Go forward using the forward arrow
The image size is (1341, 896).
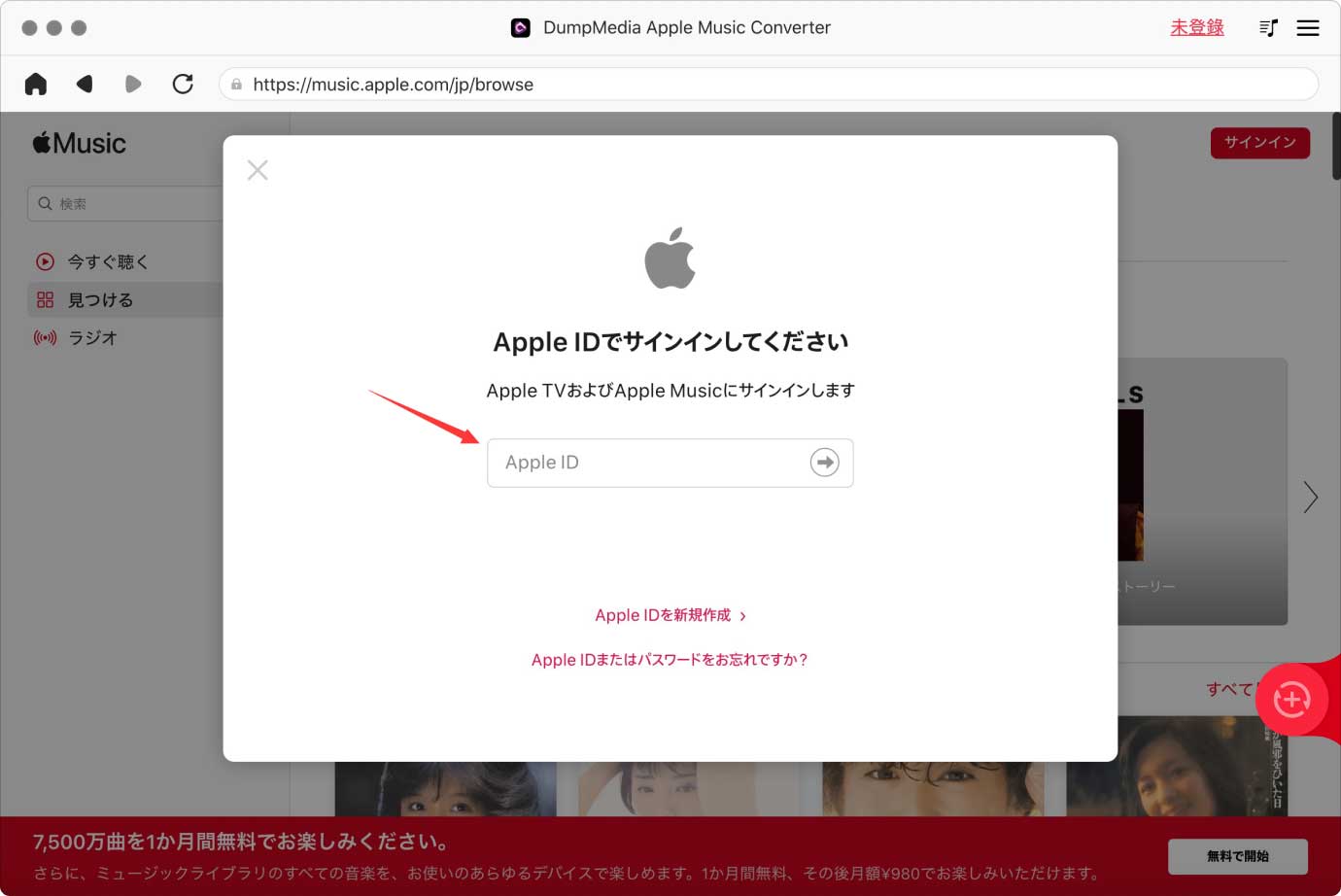133,85
